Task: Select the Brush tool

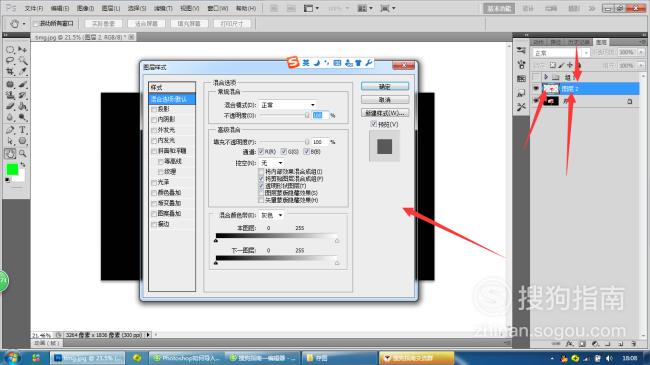Action: (x=22, y=85)
